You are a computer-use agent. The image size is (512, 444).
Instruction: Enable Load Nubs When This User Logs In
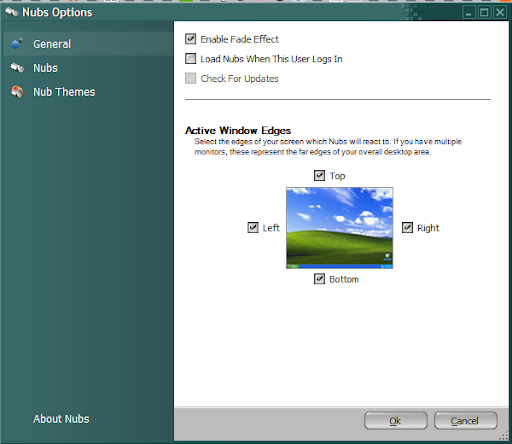coord(190,59)
